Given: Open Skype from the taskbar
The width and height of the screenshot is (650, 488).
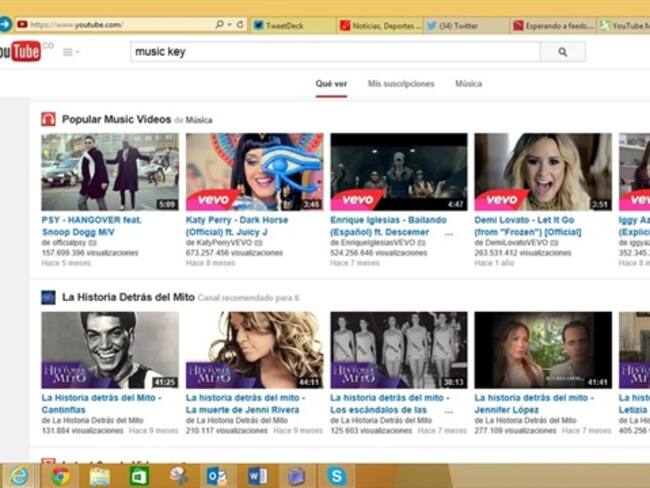Looking at the screenshot, I should pos(336,476).
